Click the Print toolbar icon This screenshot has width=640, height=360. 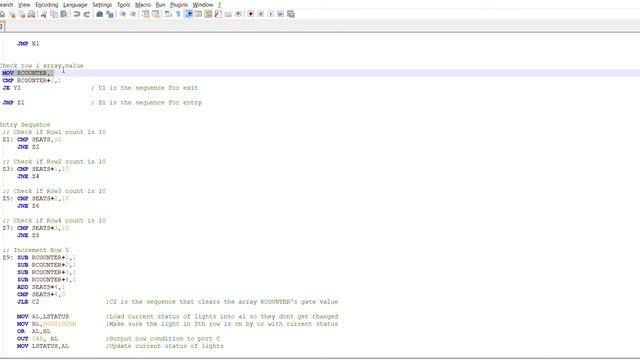pyautogui.click(x=31, y=14)
